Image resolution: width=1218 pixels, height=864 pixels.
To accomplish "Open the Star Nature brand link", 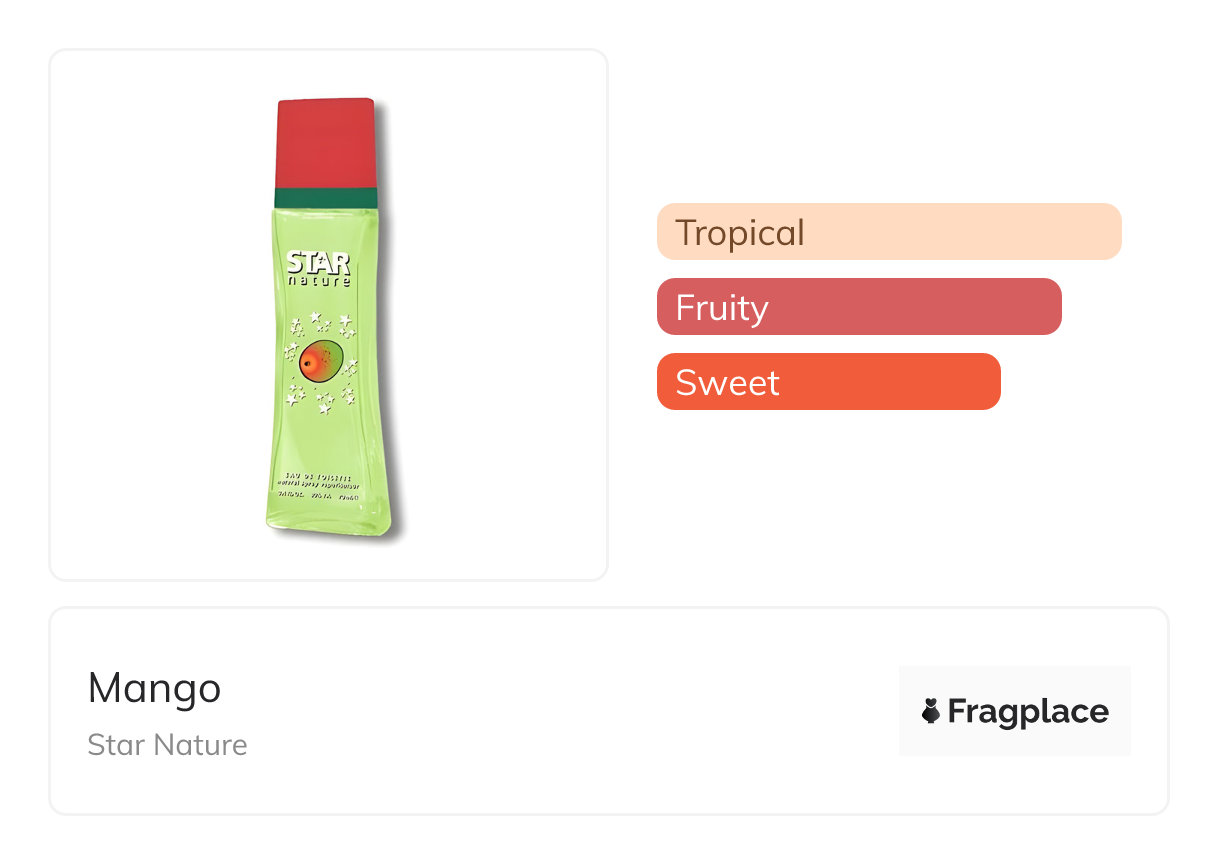I will [x=167, y=745].
